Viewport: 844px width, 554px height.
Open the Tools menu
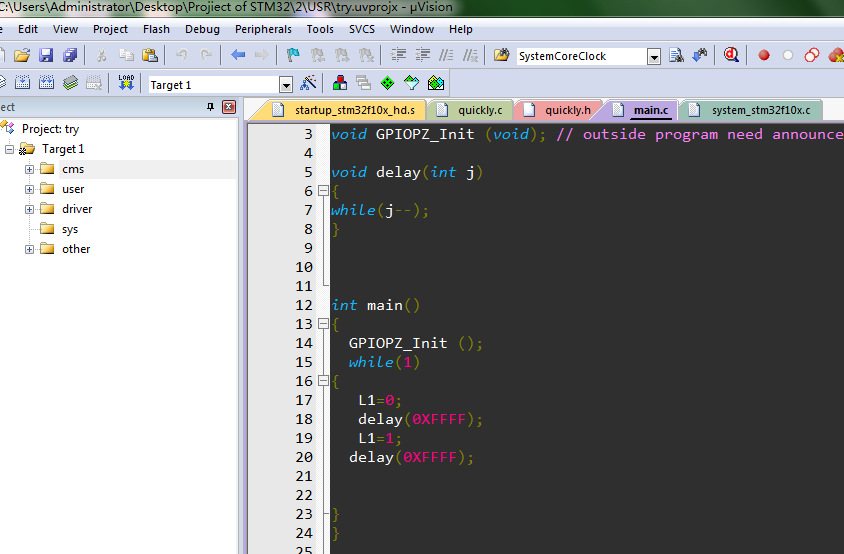320,29
